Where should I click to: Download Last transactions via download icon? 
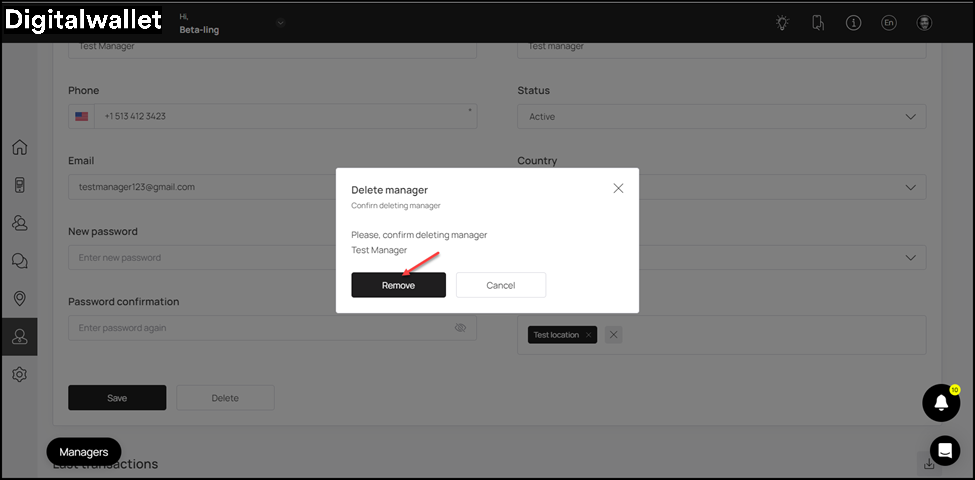tap(929, 463)
